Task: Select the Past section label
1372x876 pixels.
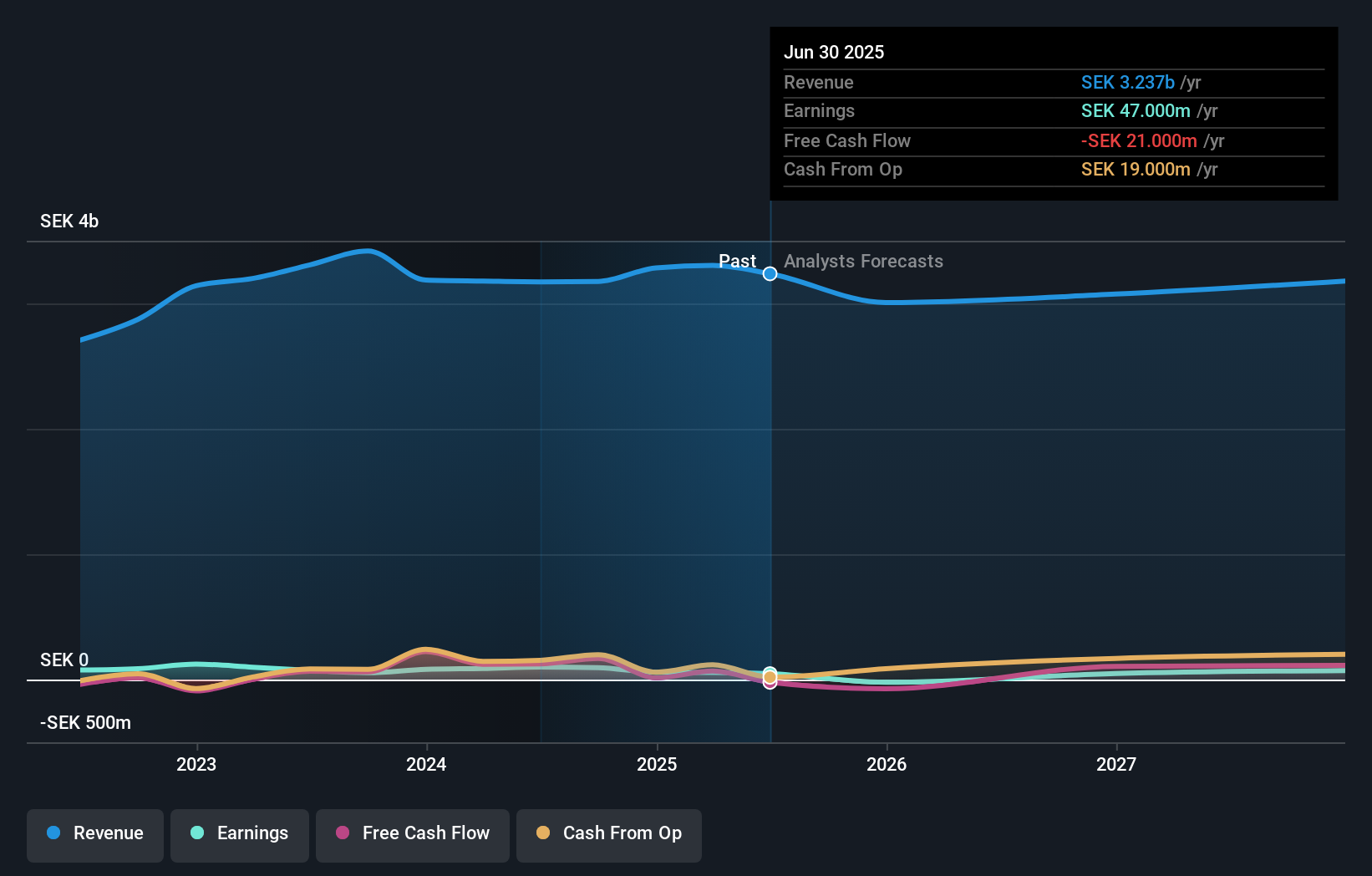Action: coord(738,262)
